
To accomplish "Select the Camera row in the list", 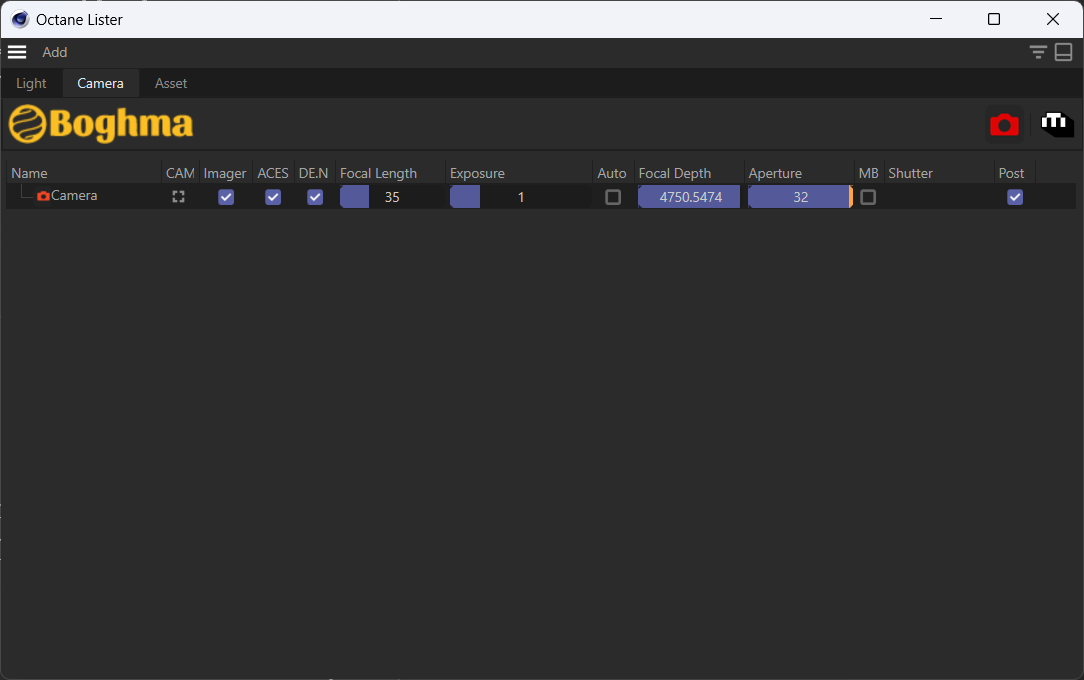I will click(541, 197).
